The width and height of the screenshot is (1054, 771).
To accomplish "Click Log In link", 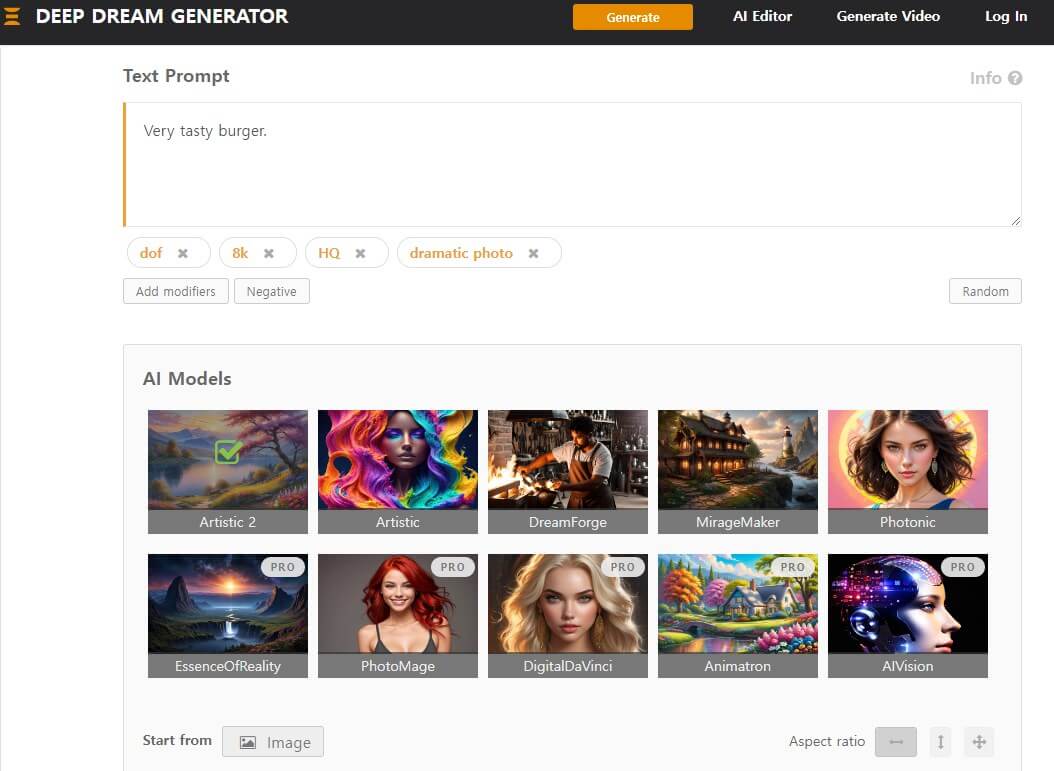I will pos(1006,16).
